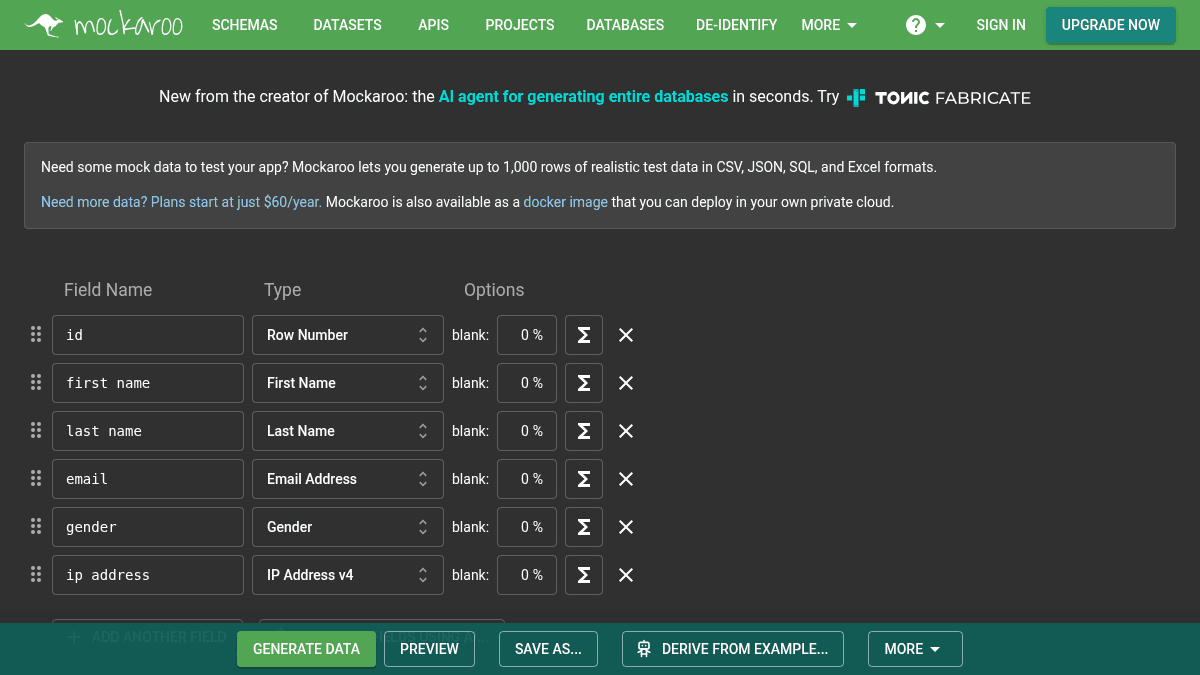Open the PROJECTS menu item
The image size is (1200, 675).
point(520,25)
